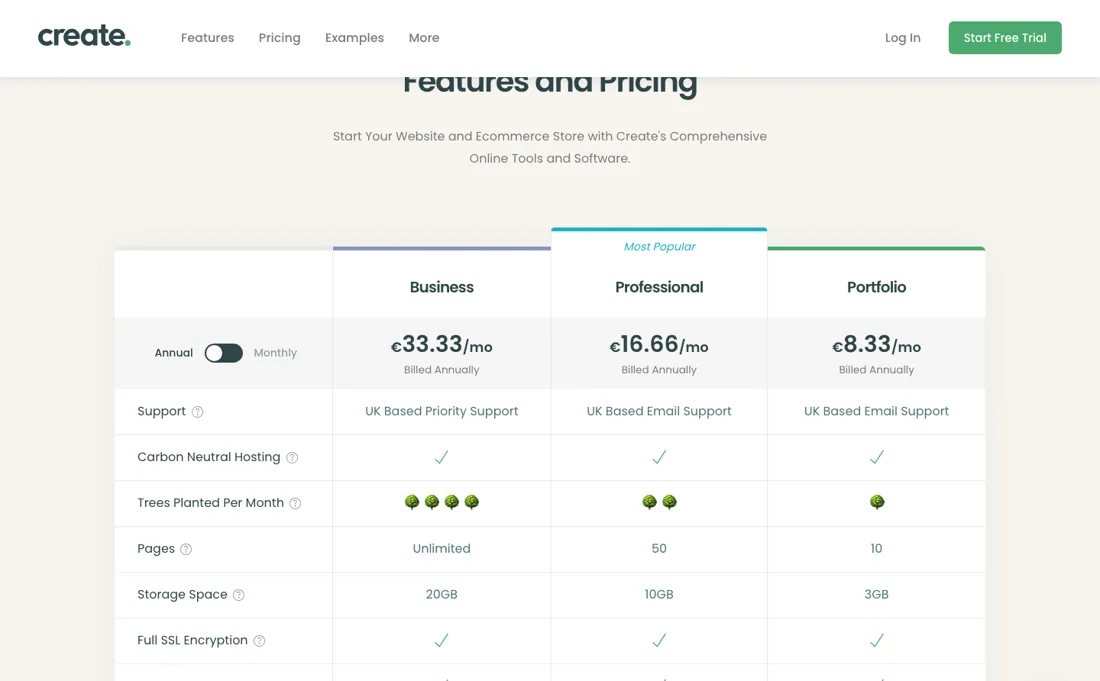1100x681 pixels.
Task: Click the help icon next to Pages
Action: (x=186, y=549)
